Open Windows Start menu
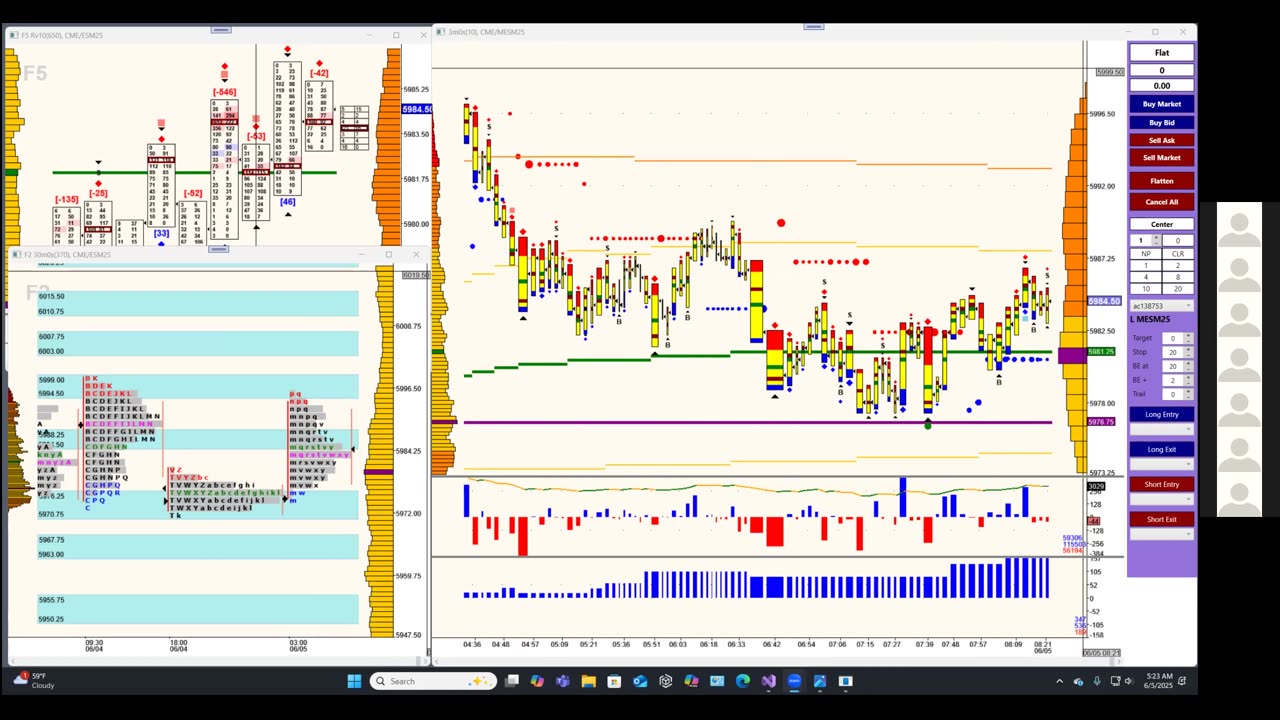Screen dimensions: 1280x720 coord(354,681)
